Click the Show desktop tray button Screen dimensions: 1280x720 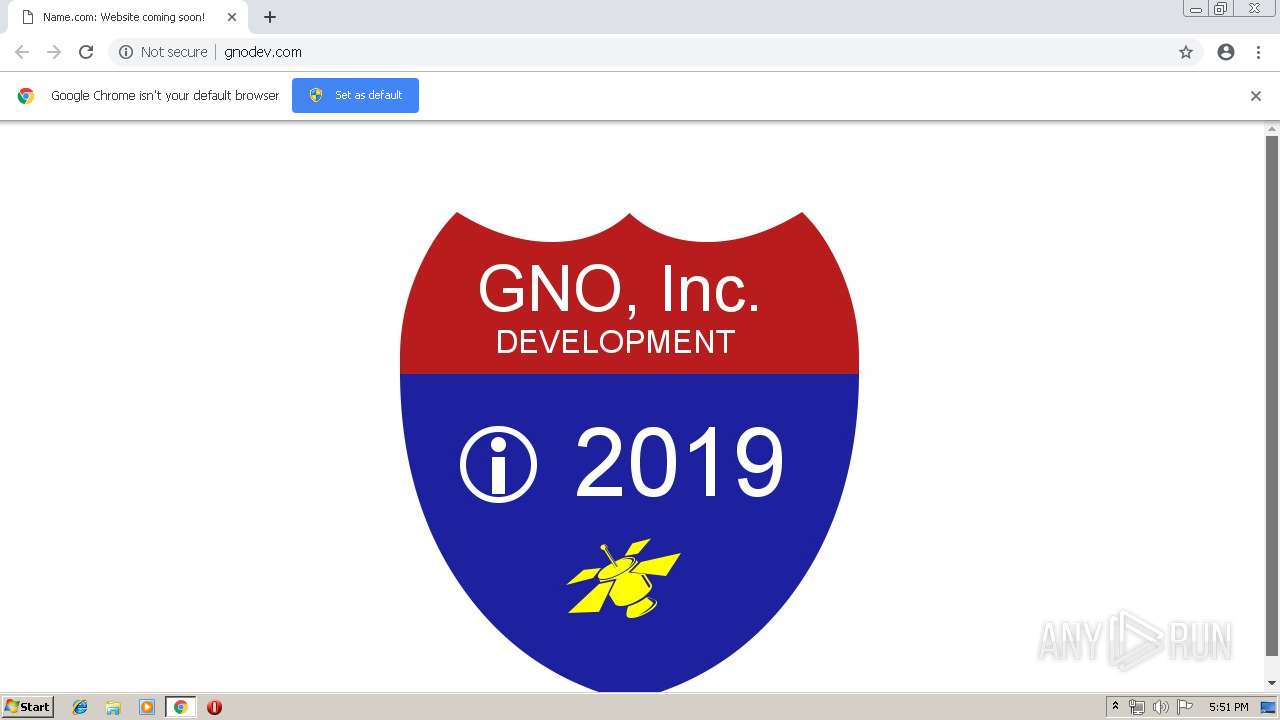[x=1268, y=707]
